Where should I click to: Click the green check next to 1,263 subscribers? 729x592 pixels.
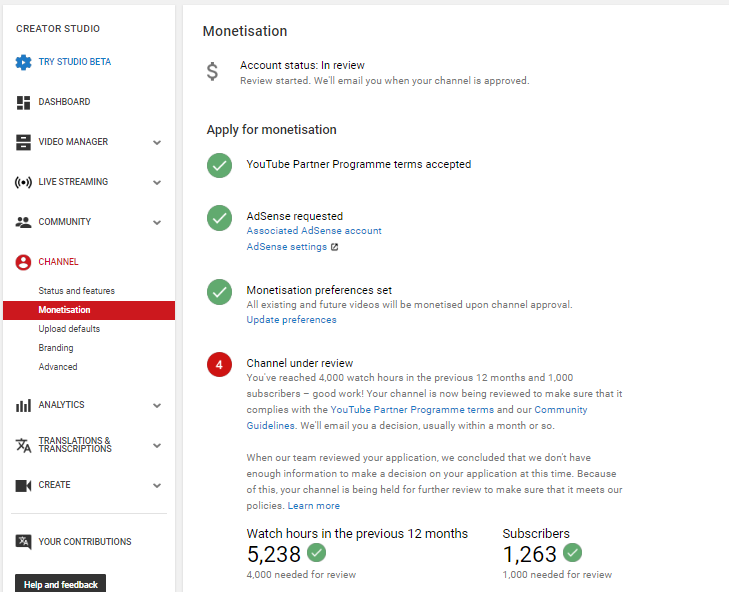[572, 552]
